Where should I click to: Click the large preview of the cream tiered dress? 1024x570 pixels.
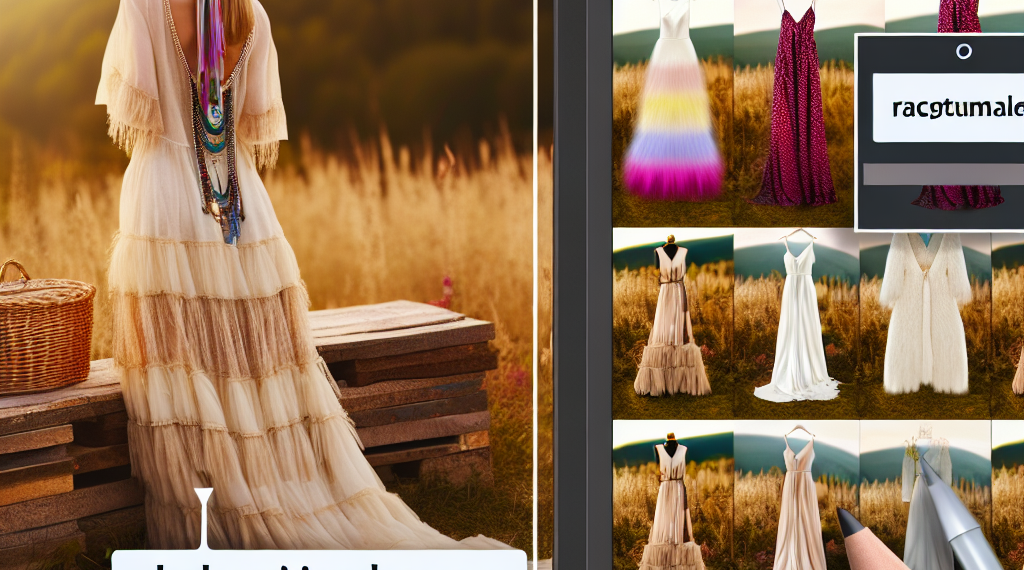(x=267, y=274)
